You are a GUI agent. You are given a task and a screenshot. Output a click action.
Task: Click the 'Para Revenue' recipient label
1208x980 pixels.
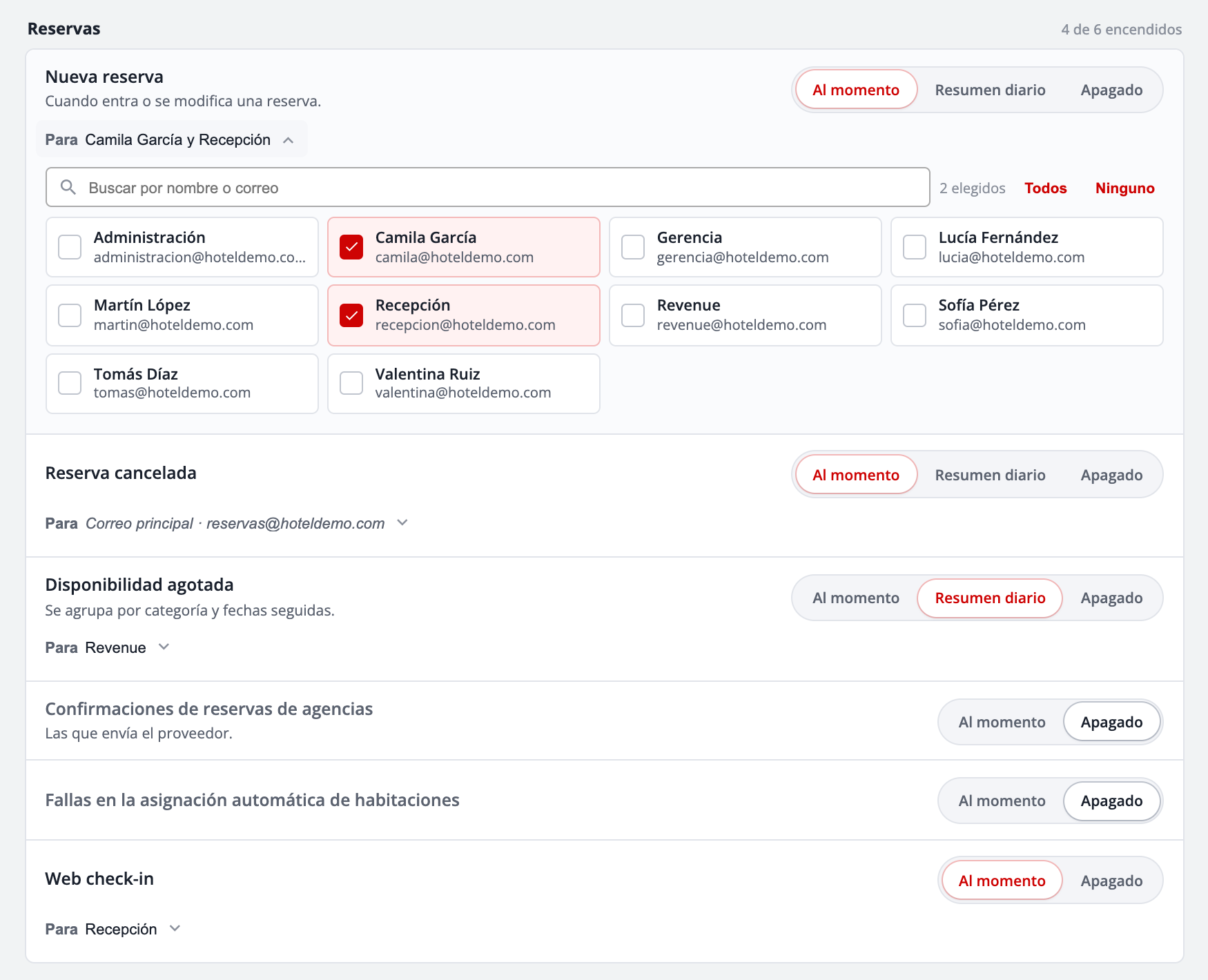95,647
